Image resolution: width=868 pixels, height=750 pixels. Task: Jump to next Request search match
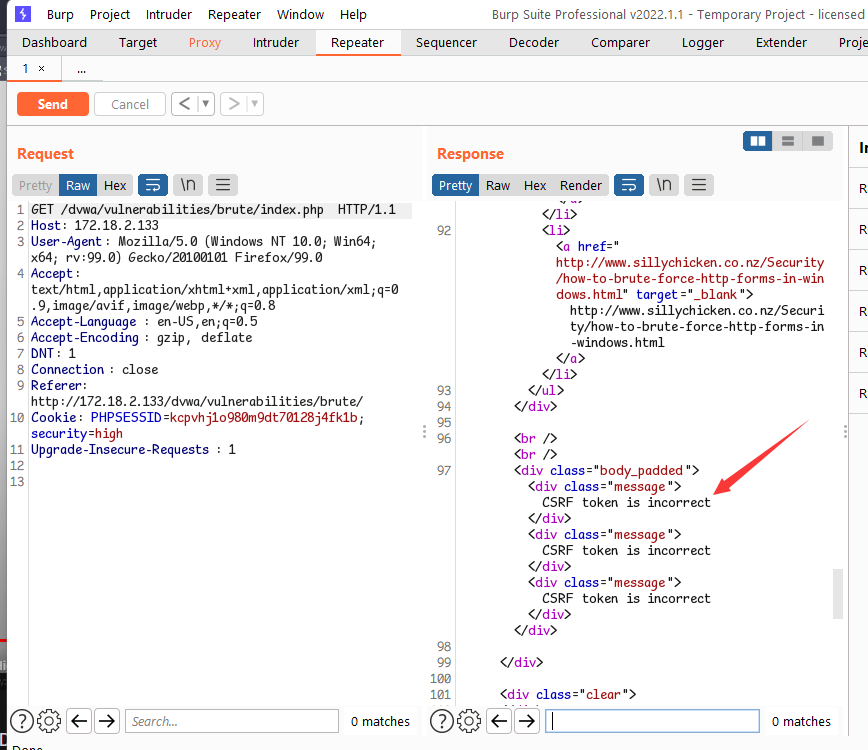point(107,721)
